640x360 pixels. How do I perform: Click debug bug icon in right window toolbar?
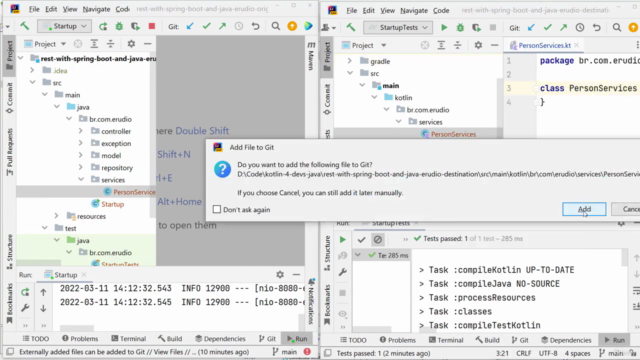coord(460,27)
